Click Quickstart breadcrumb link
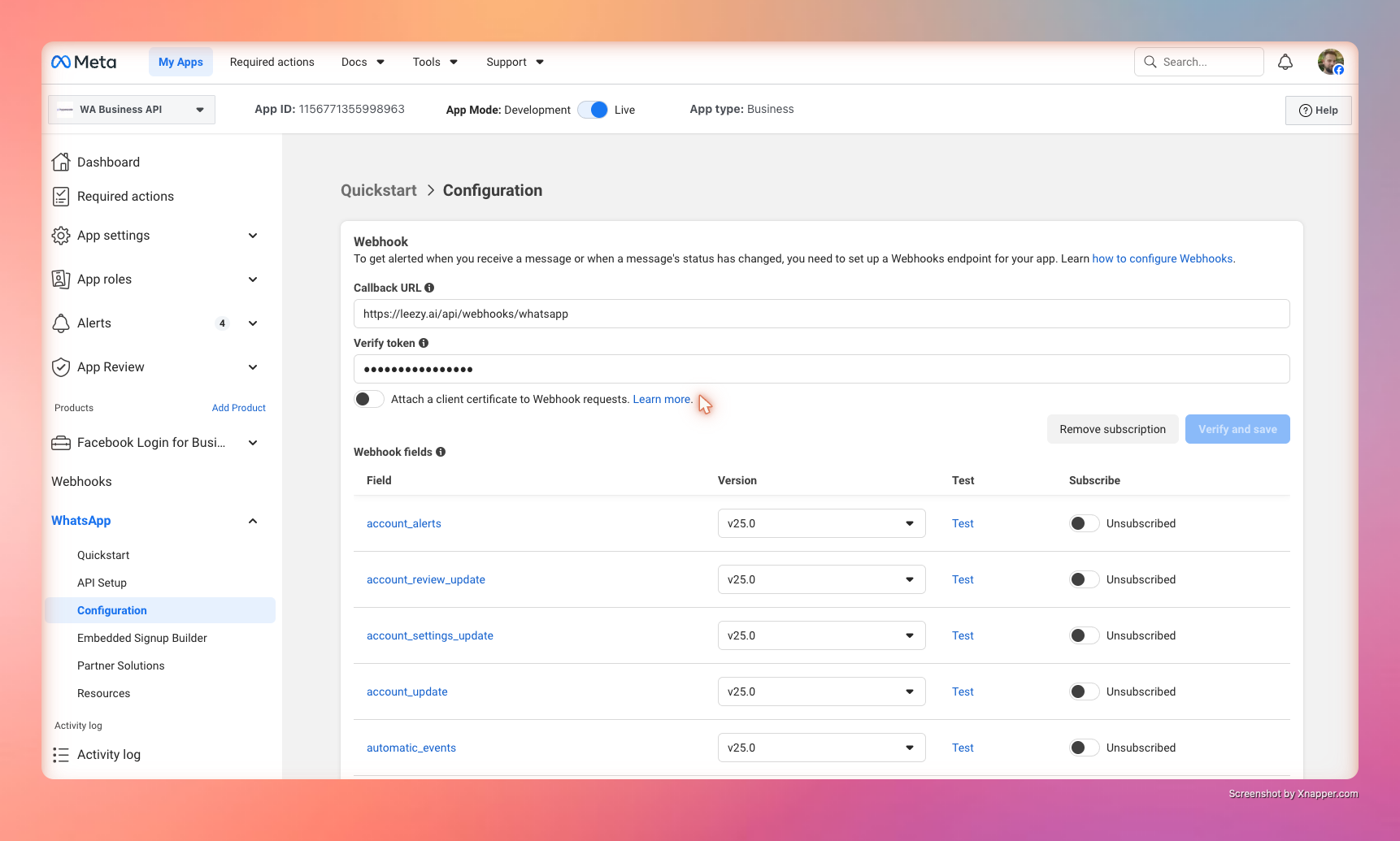Viewport: 1400px width, 841px height. 379,190
